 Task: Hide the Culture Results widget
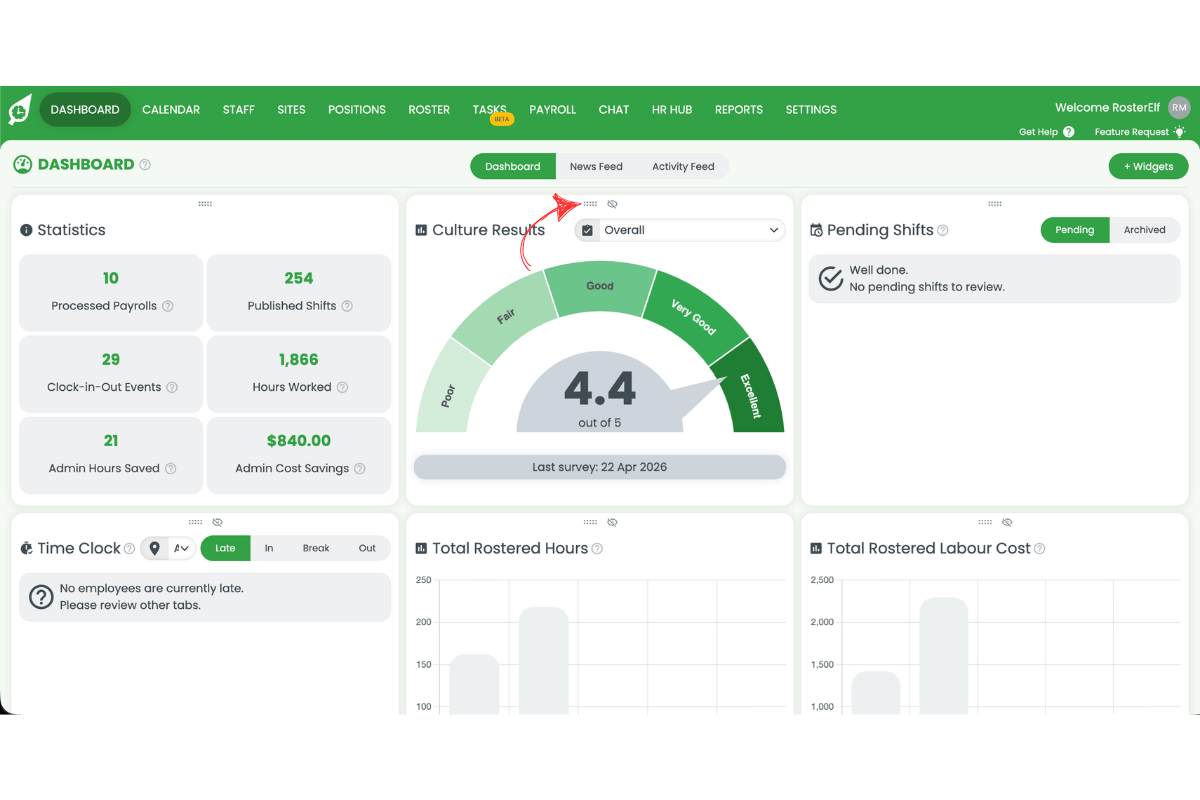click(612, 203)
